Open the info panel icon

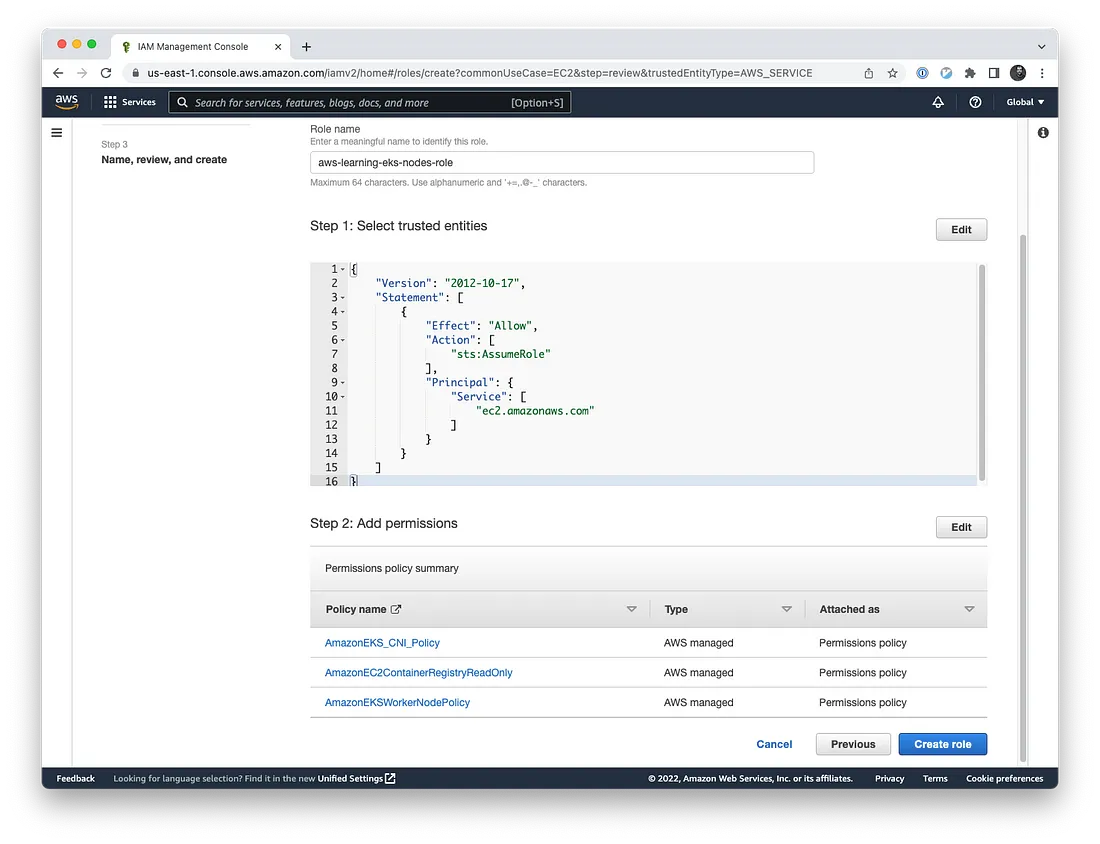[1043, 133]
